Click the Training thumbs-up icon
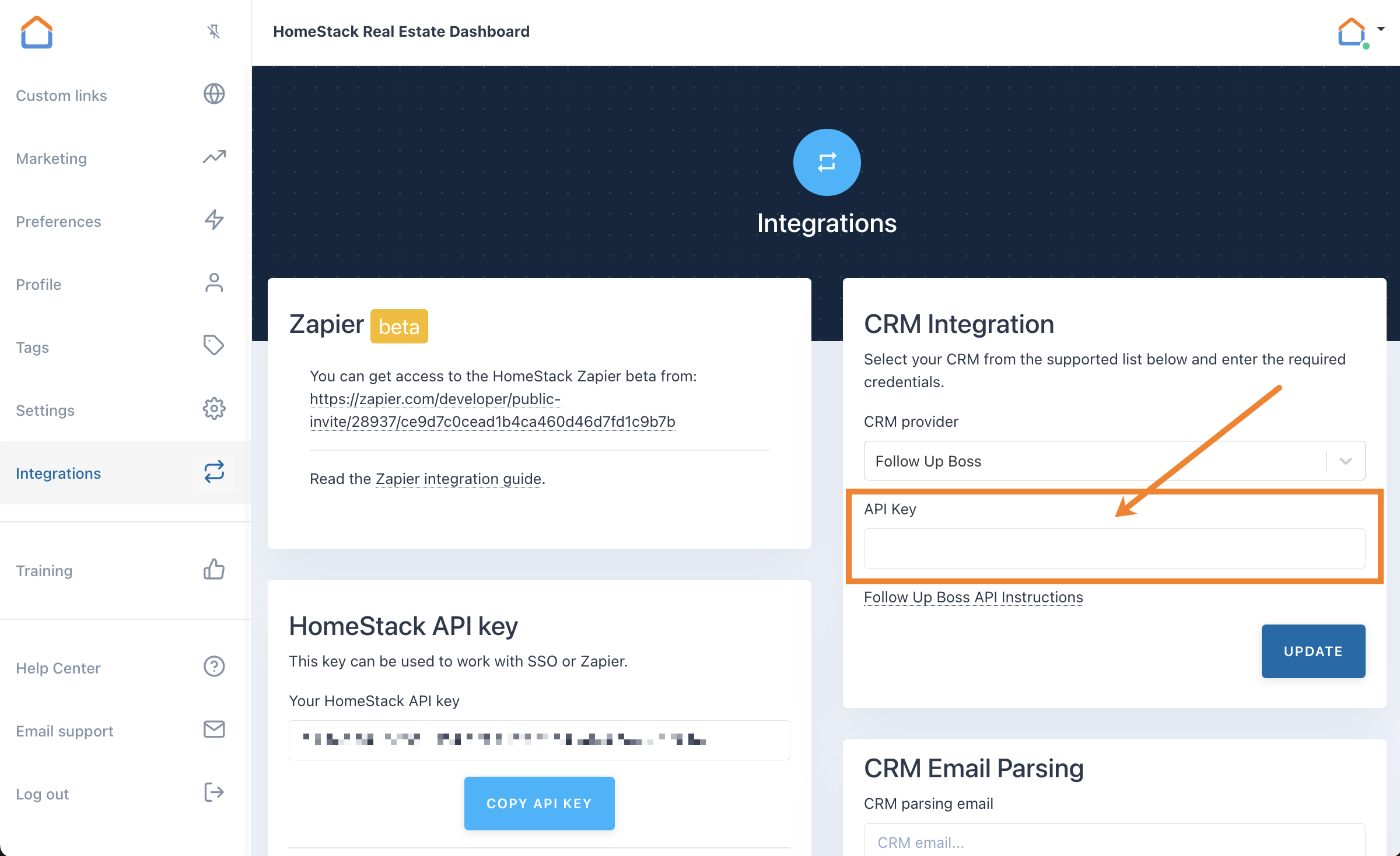 coord(213,569)
